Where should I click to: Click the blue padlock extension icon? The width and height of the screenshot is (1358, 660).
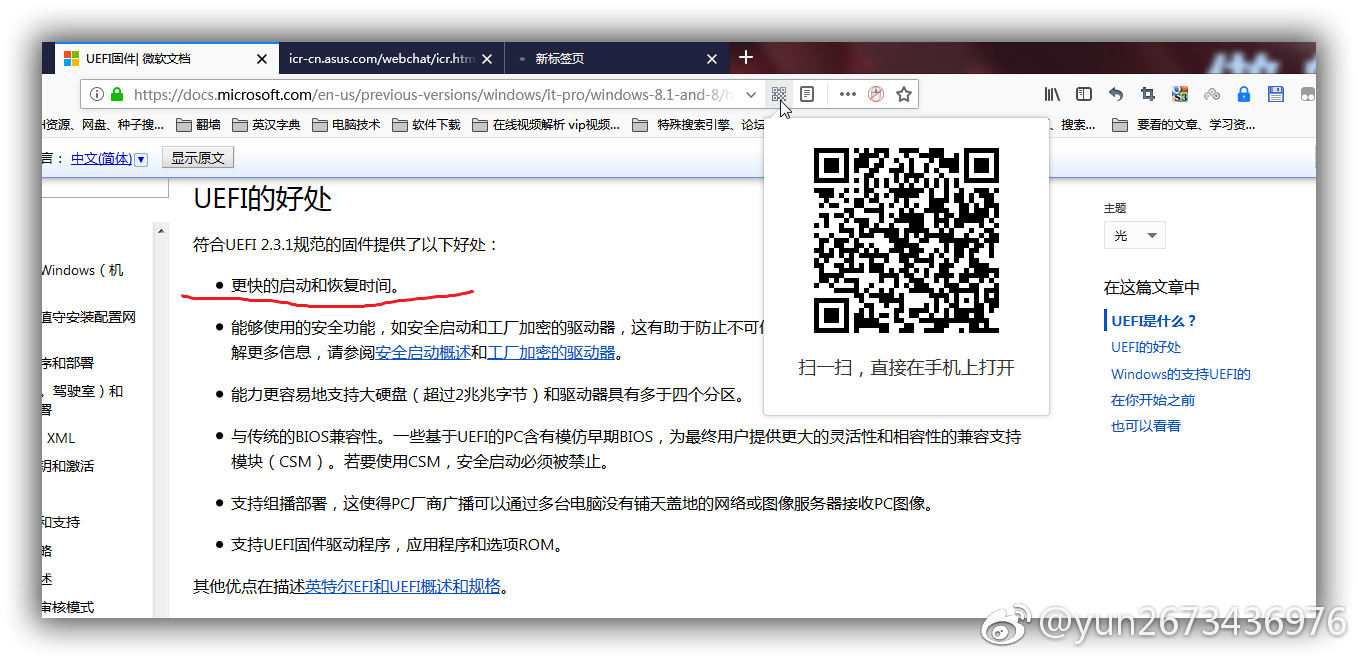(1243, 94)
